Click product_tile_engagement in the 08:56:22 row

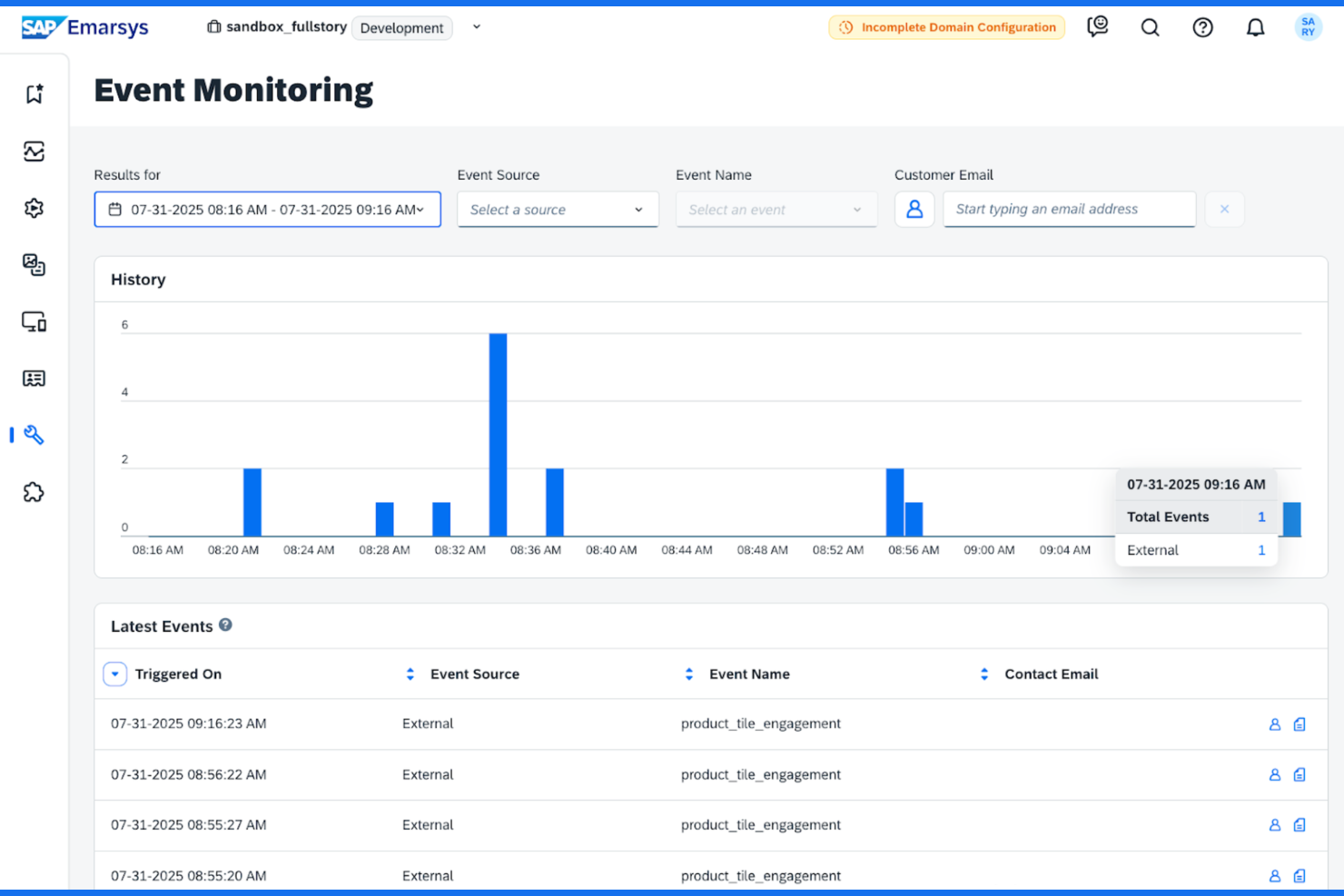click(761, 774)
